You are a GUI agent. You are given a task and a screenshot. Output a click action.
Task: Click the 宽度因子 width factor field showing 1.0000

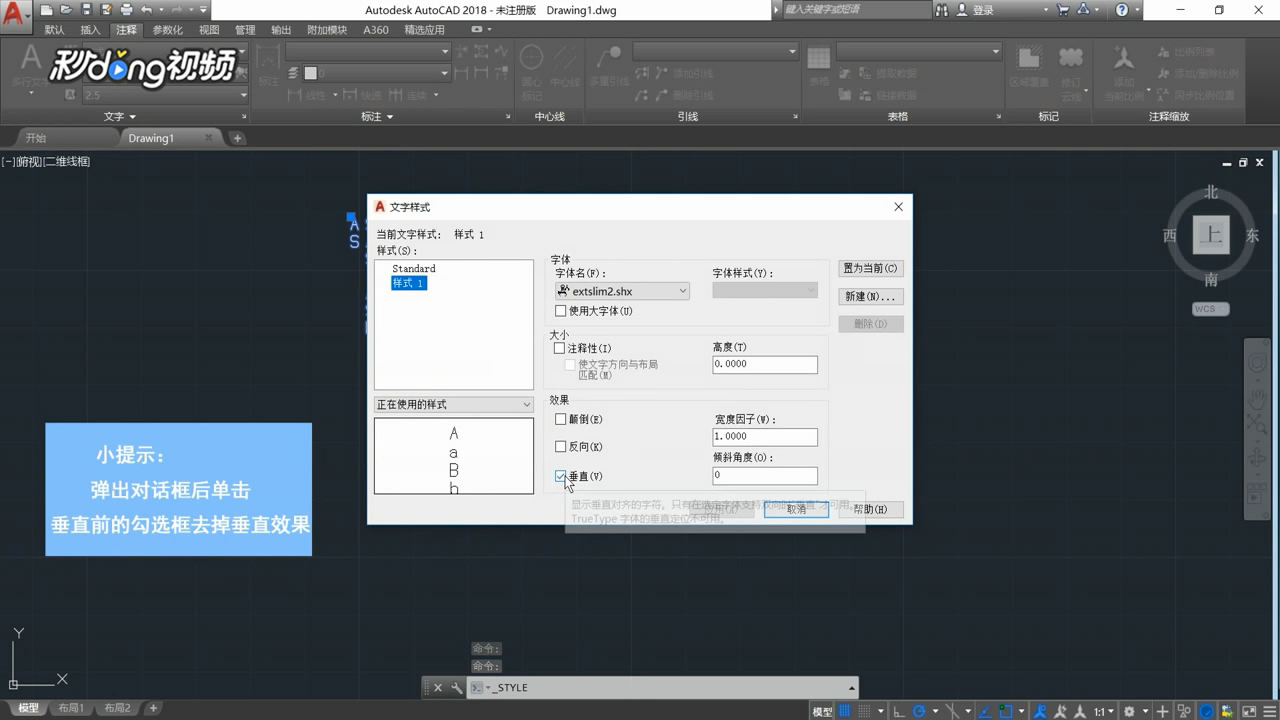click(x=765, y=437)
